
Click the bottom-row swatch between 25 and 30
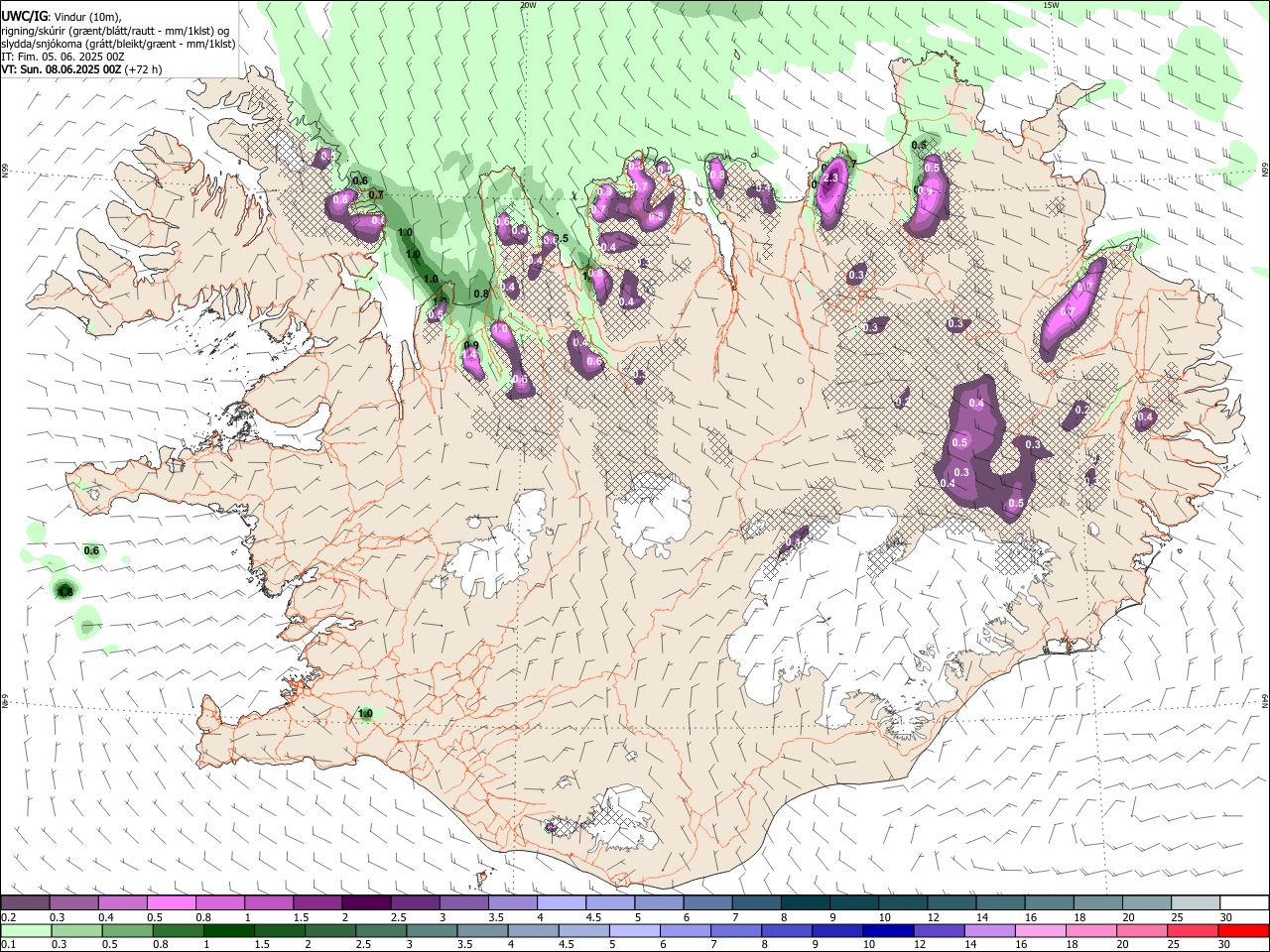point(1195,930)
